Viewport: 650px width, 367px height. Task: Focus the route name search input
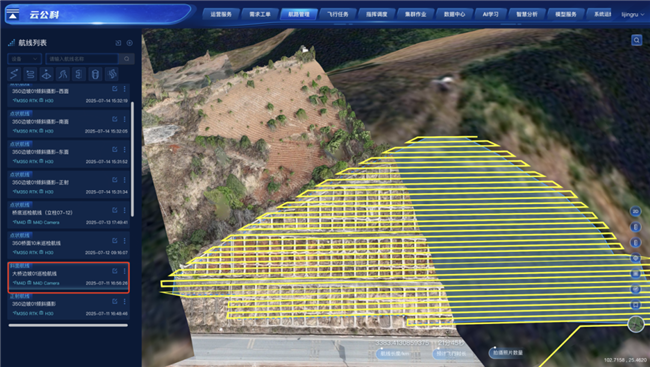click(82, 59)
